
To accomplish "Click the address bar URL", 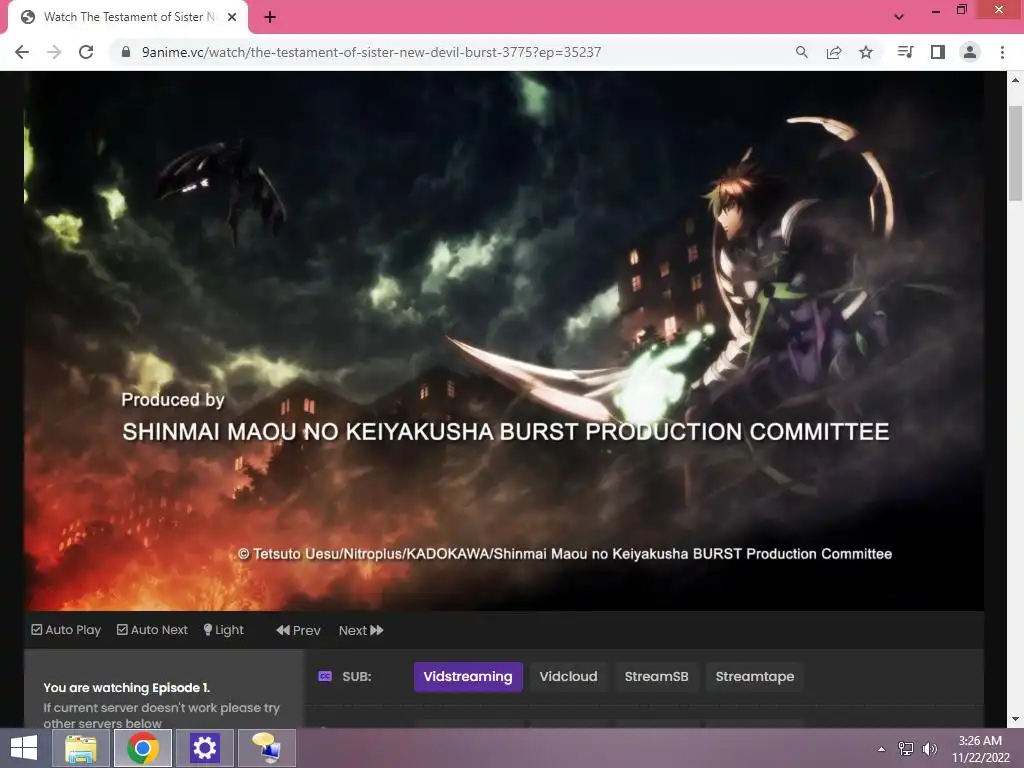I will [371, 52].
